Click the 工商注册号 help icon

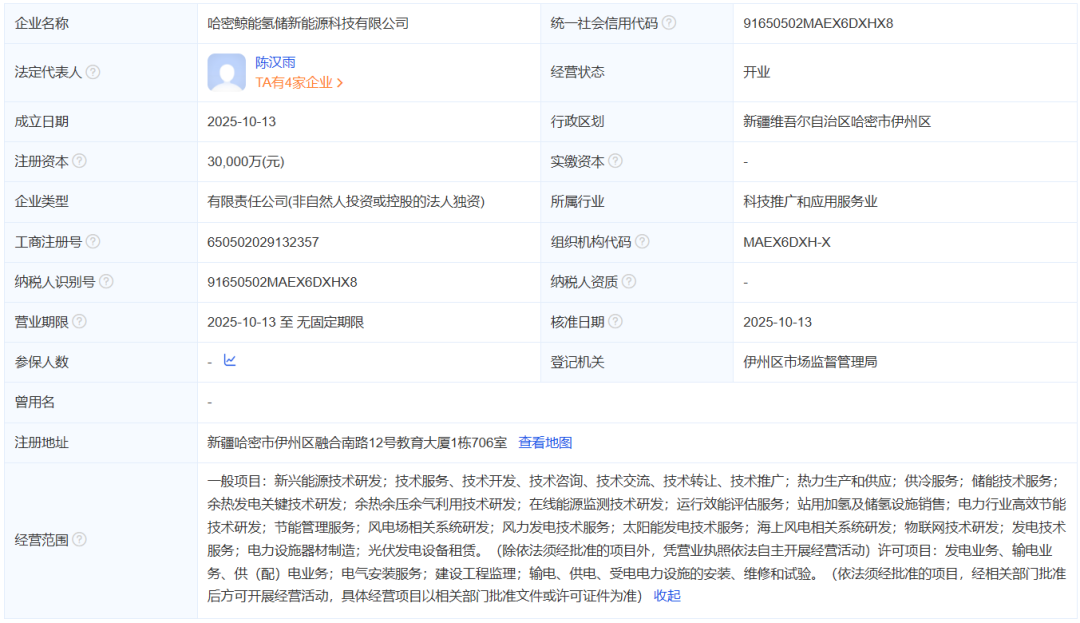tap(93, 242)
